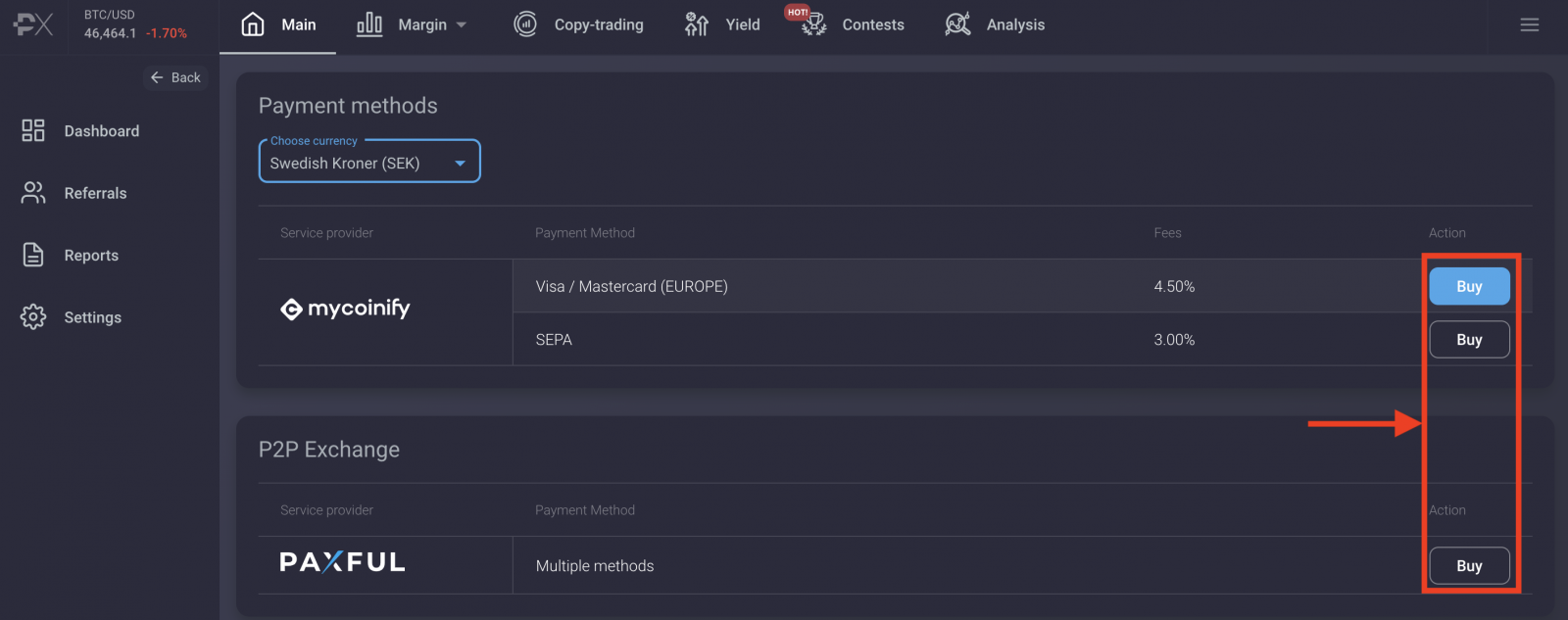
Task: Click the Analysis chart magnifier icon
Action: tap(957, 24)
